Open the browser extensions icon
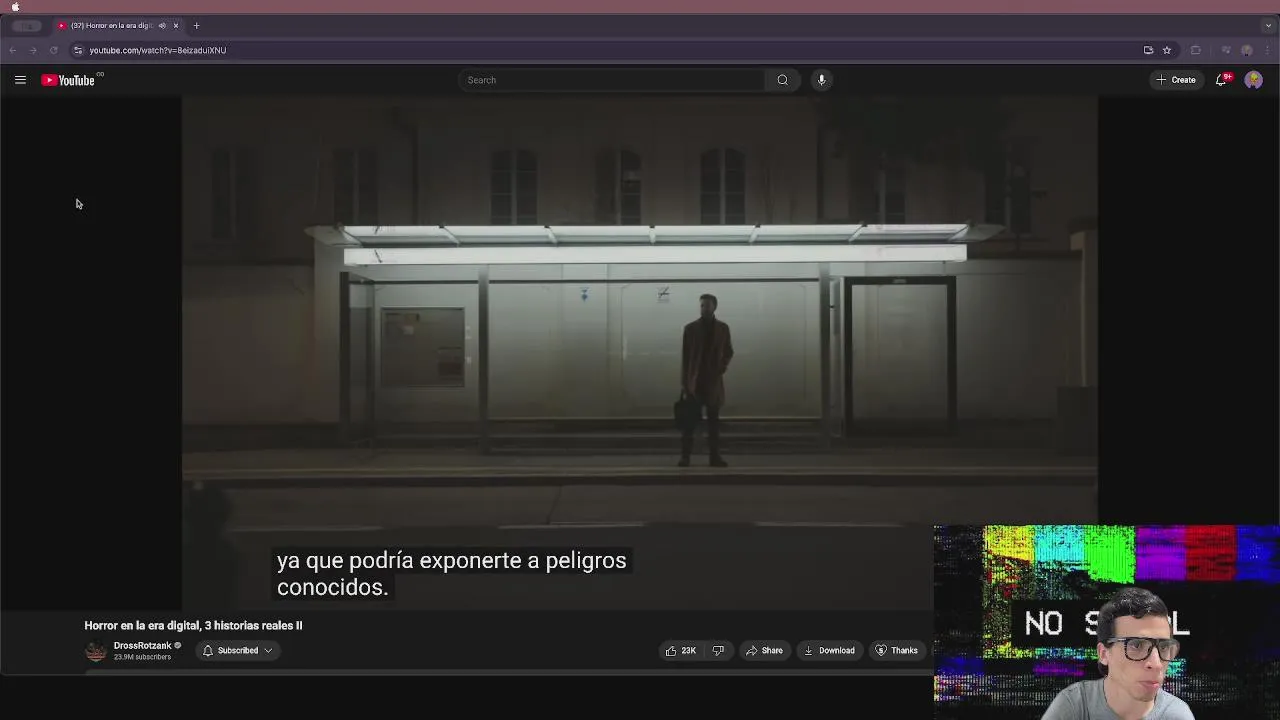The height and width of the screenshot is (720, 1280). point(1195,50)
